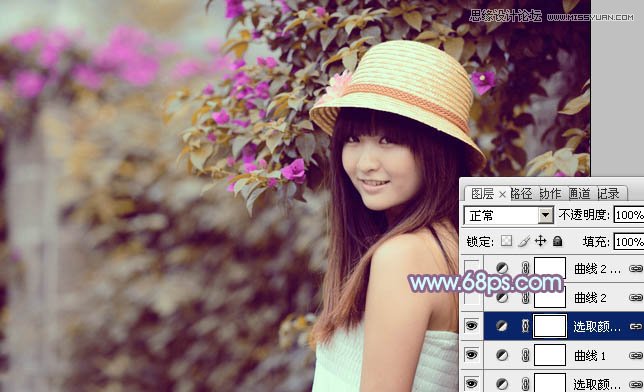Select the 曲线 1 layer name

click(590, 356)
